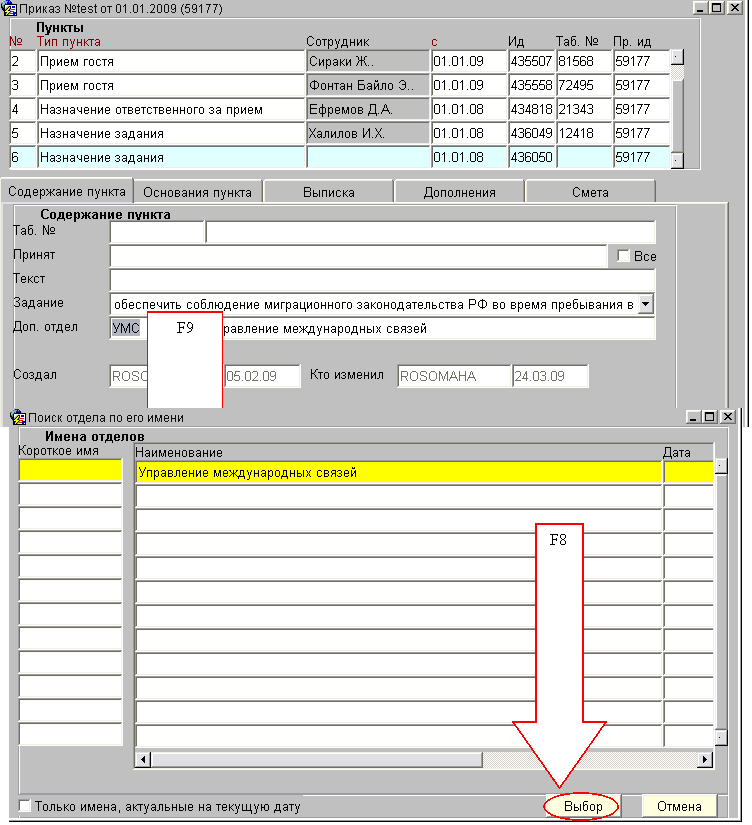Click the Тип пункта column header

click(68, 42)
